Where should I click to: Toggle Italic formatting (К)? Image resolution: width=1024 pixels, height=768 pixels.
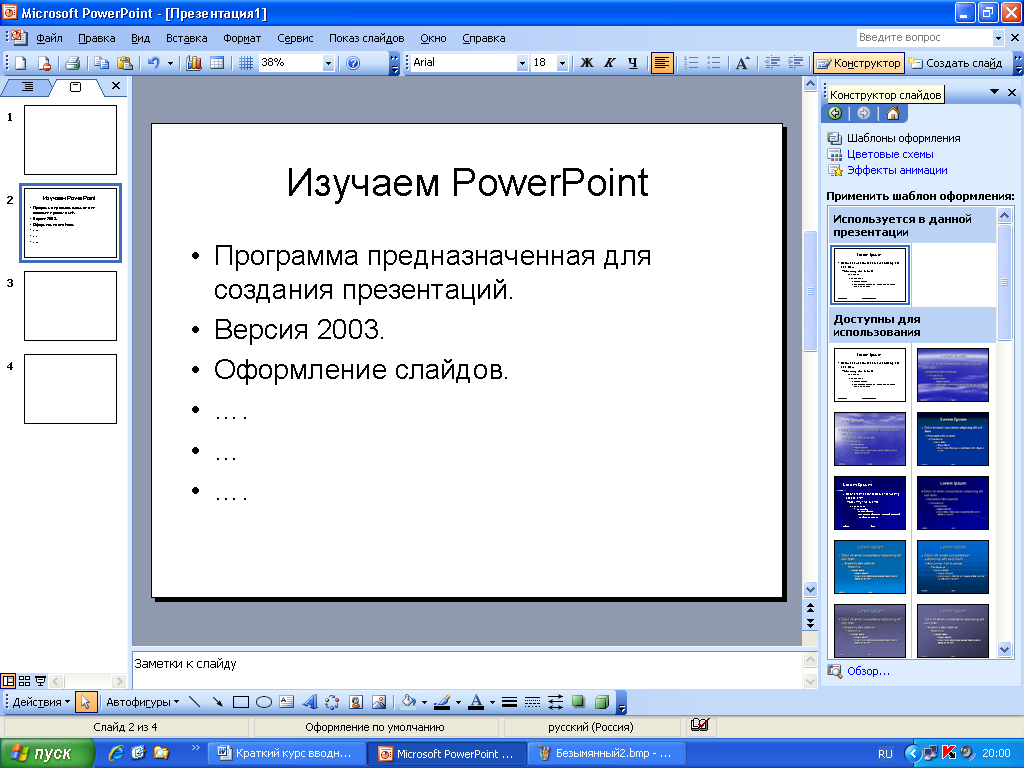(609, 63)
